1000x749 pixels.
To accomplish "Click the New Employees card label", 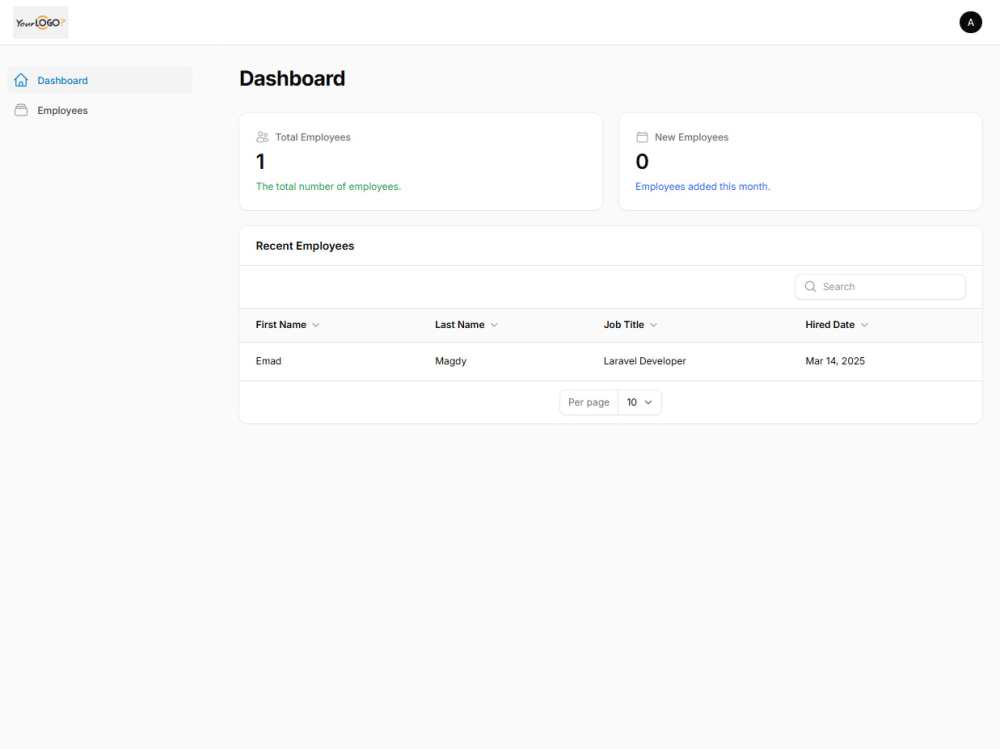I will click(x=691, y=137).
